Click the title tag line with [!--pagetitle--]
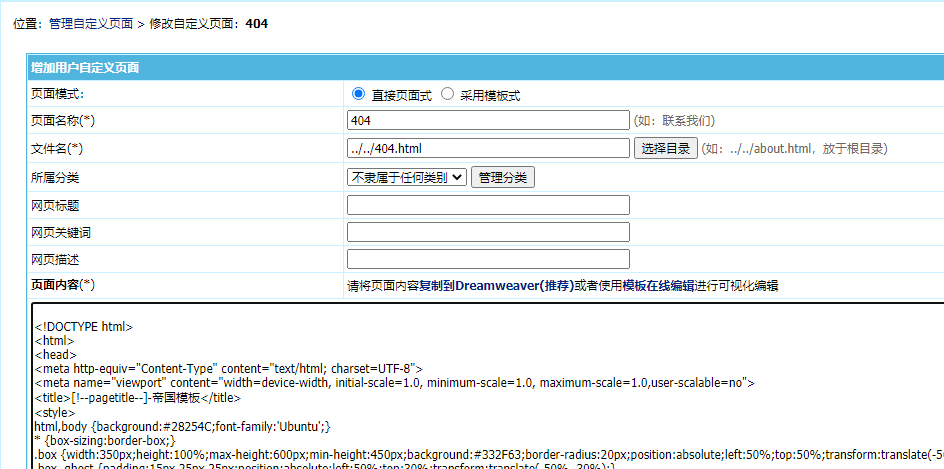 click(138, 397)
